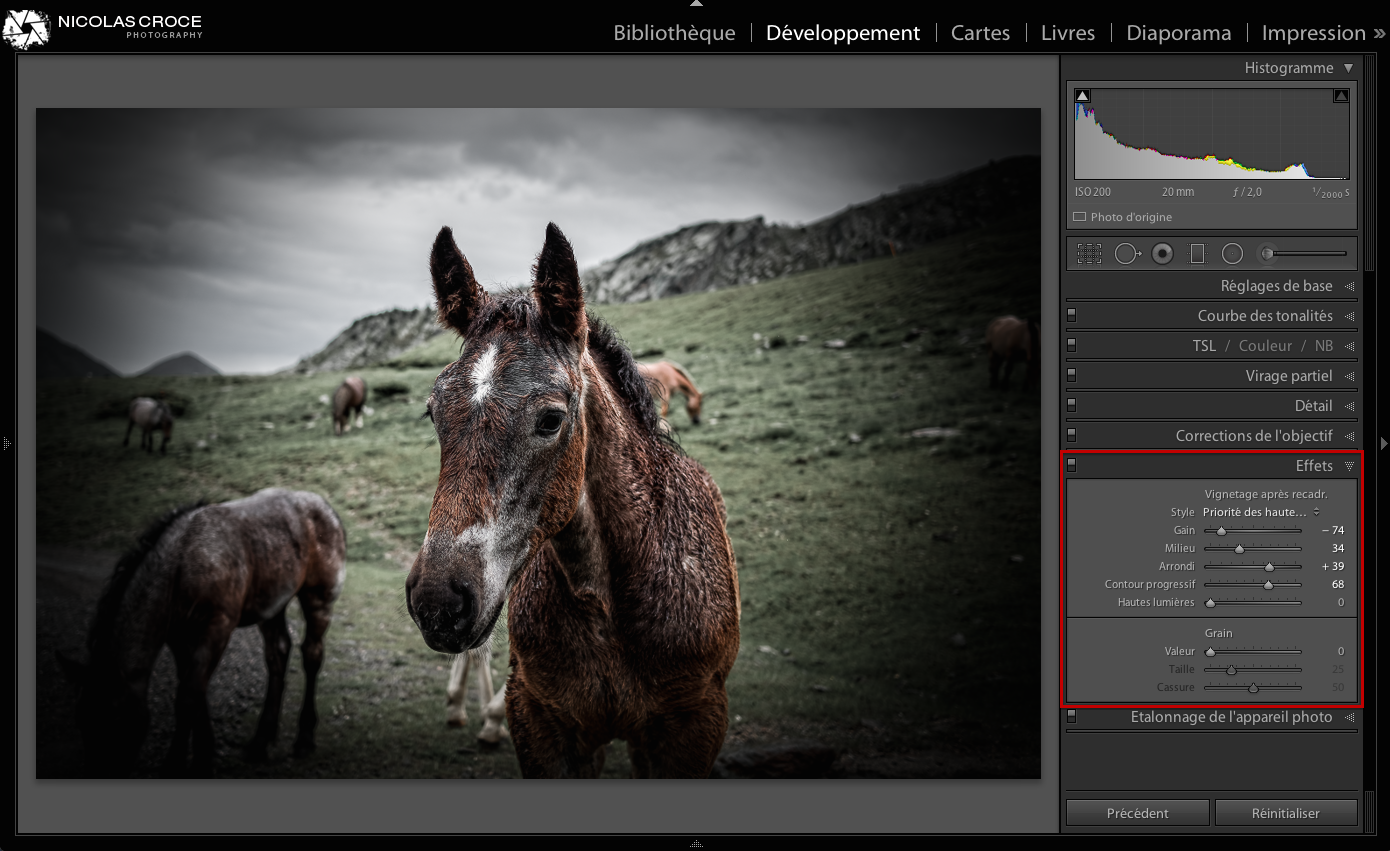Select the Spot Removal tool

click(x=1128, y=253)
